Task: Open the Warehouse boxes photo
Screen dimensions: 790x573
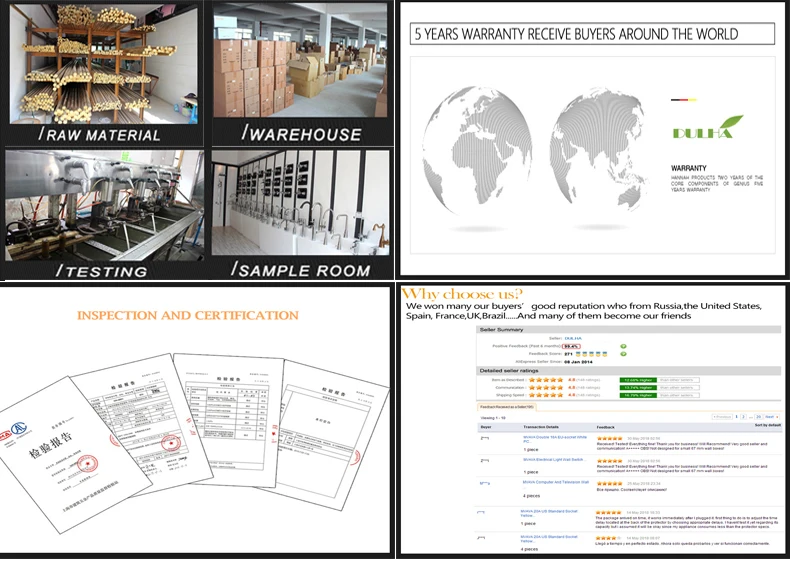Action: point(300,60)
